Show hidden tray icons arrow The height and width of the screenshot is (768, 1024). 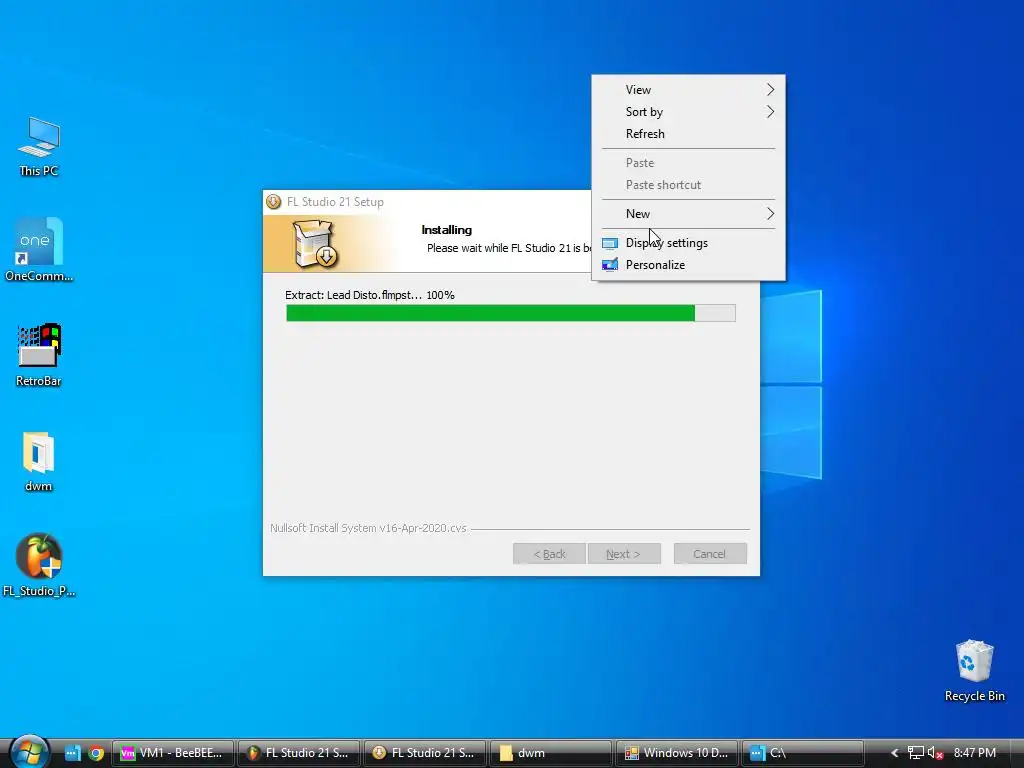click(x=895, y=753)
